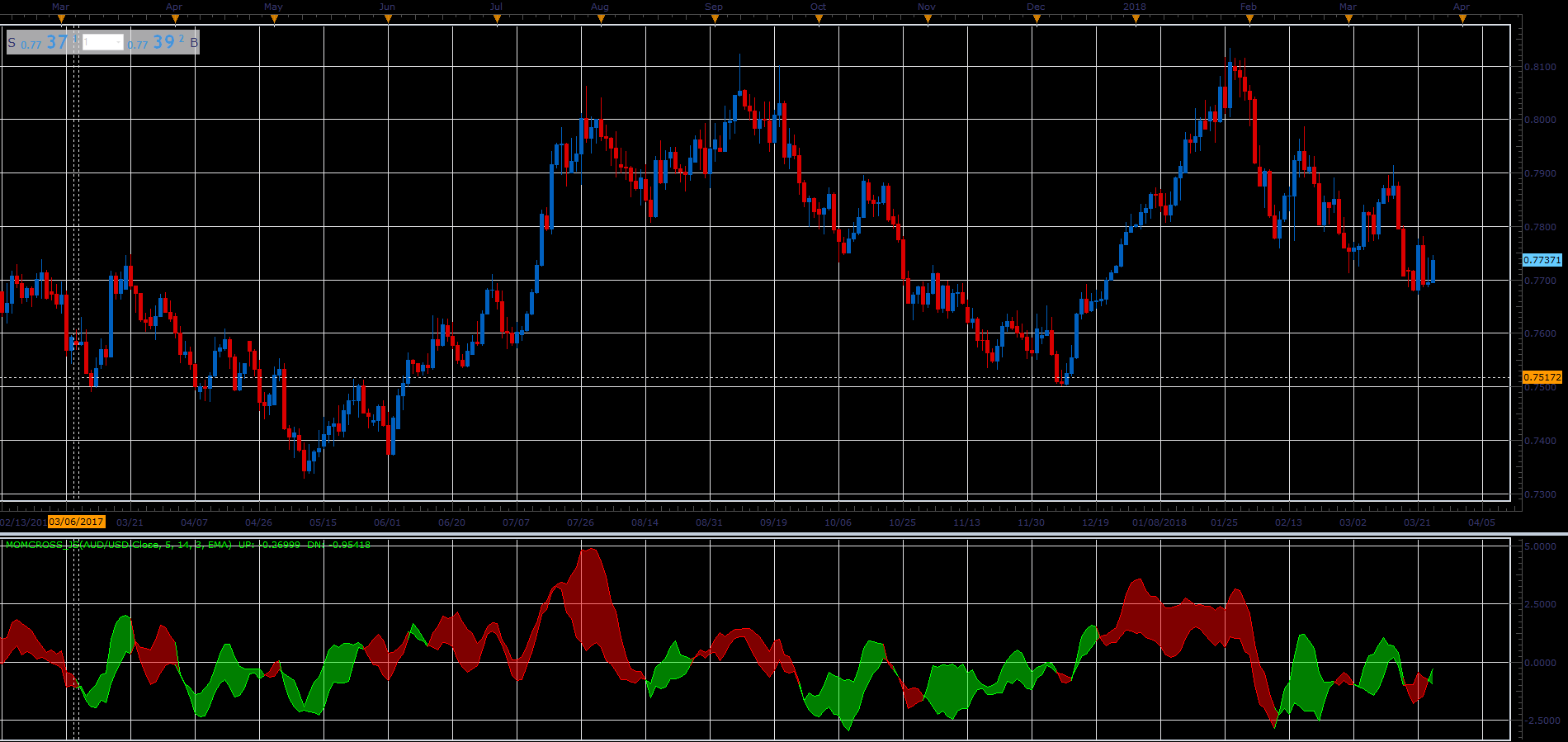
Task: Click the B buy price 0.7739 button
Action: pyautogui.click(x=163, y=42)
